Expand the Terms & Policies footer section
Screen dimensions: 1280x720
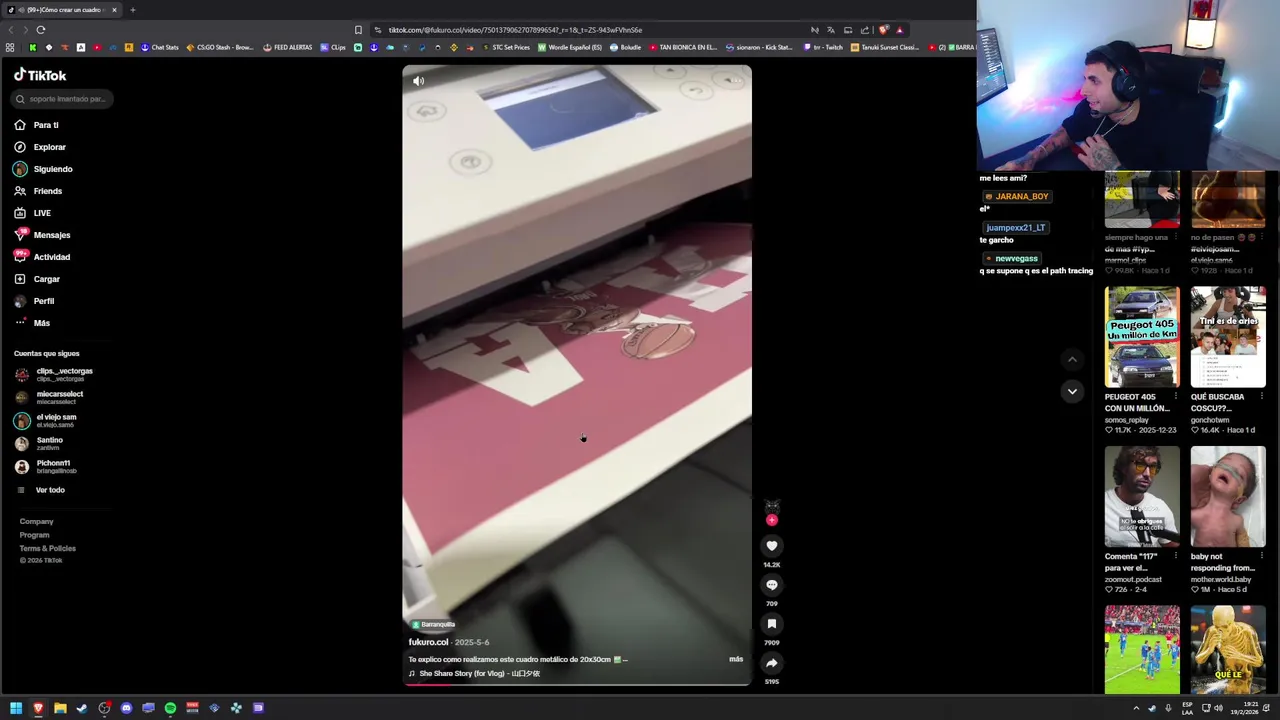coord(47,548)
